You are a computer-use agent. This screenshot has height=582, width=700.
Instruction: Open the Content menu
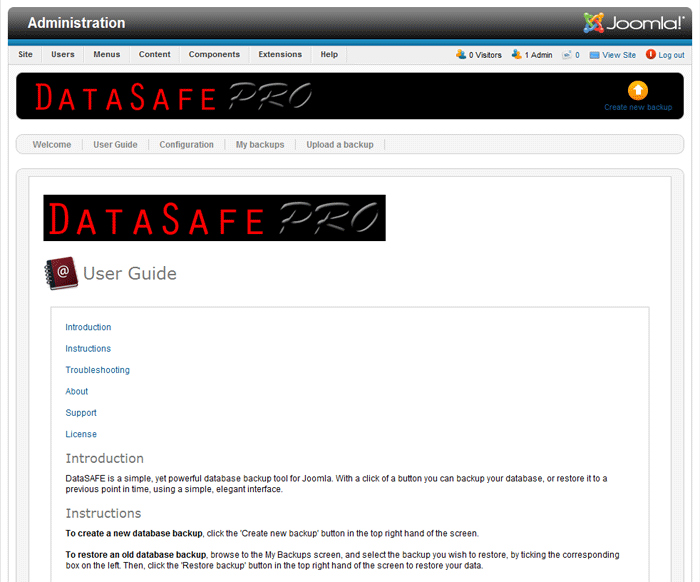(x=154, y=54)
